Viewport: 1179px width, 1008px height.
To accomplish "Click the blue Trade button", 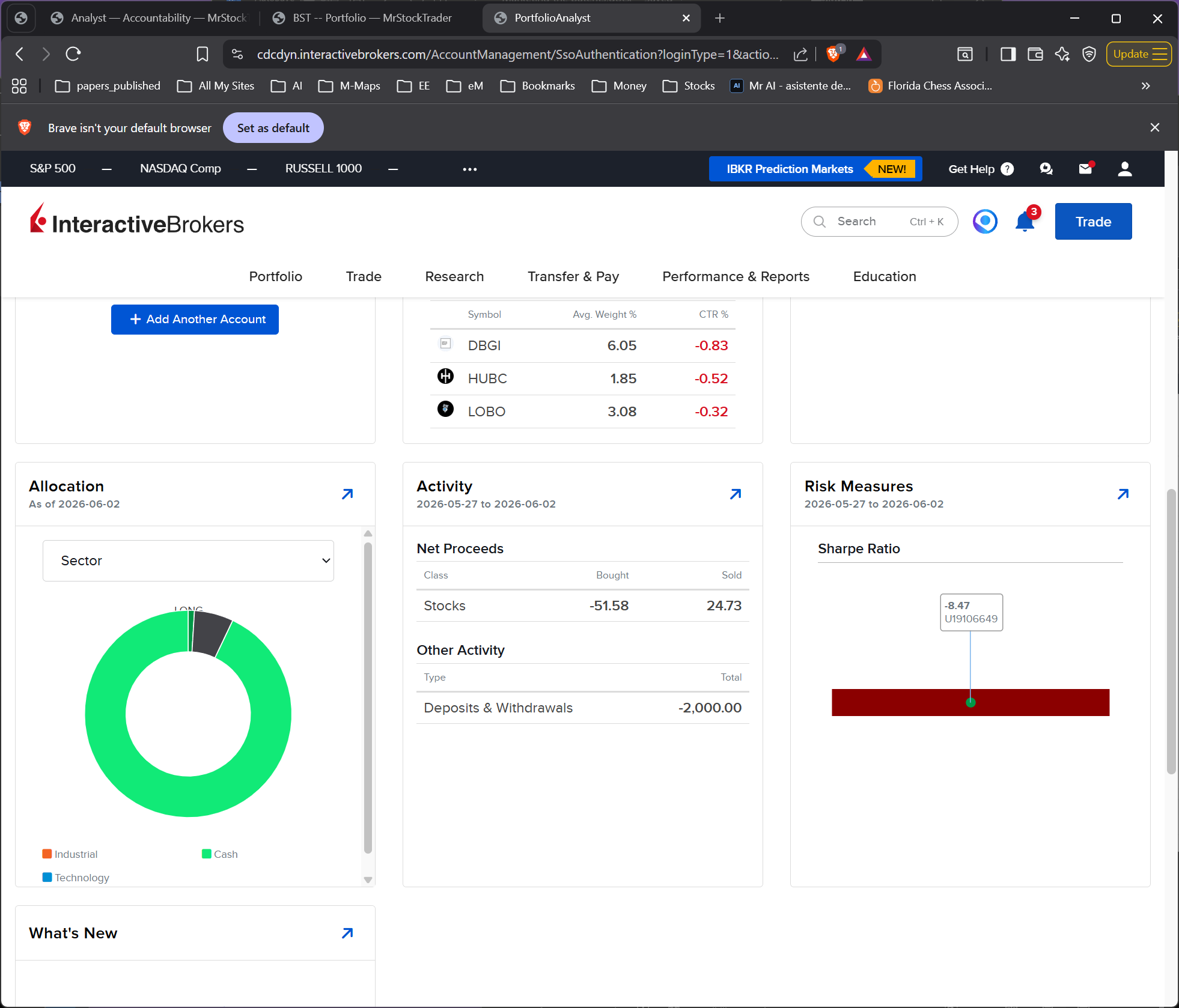I will point(1093,222).
